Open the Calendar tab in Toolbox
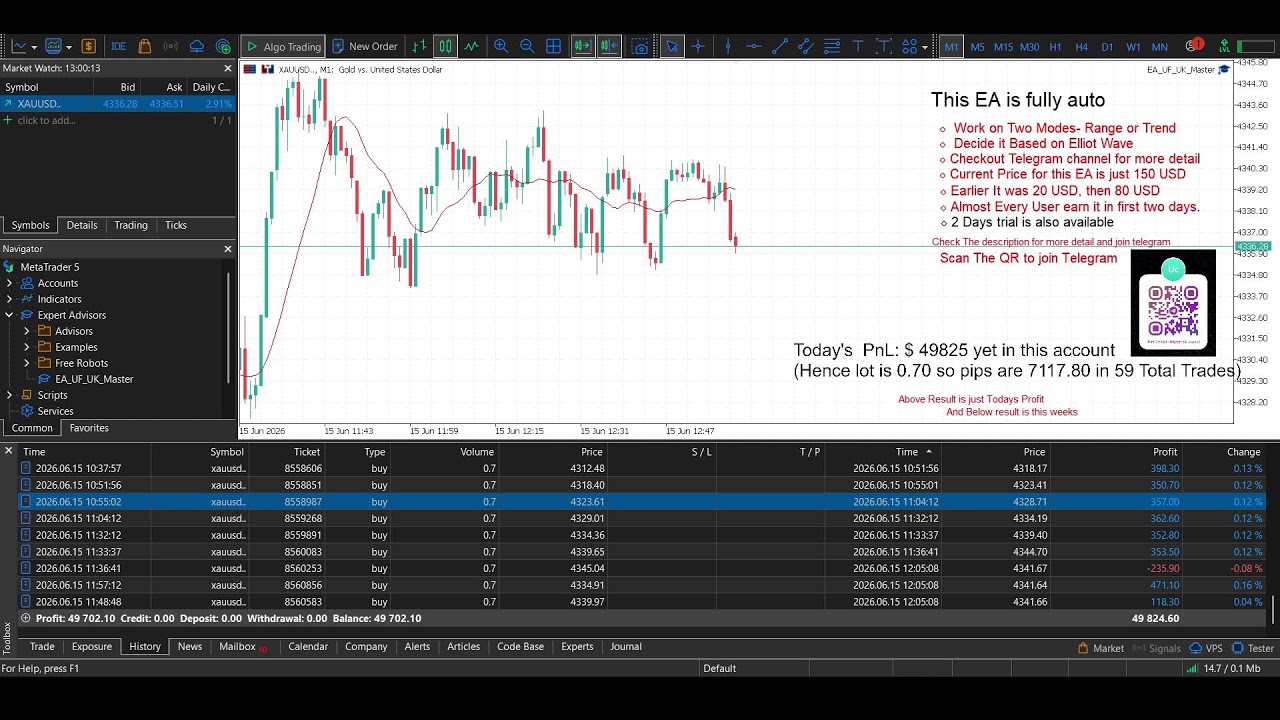This screenshot has height=720, width=1280. point(308,647)
